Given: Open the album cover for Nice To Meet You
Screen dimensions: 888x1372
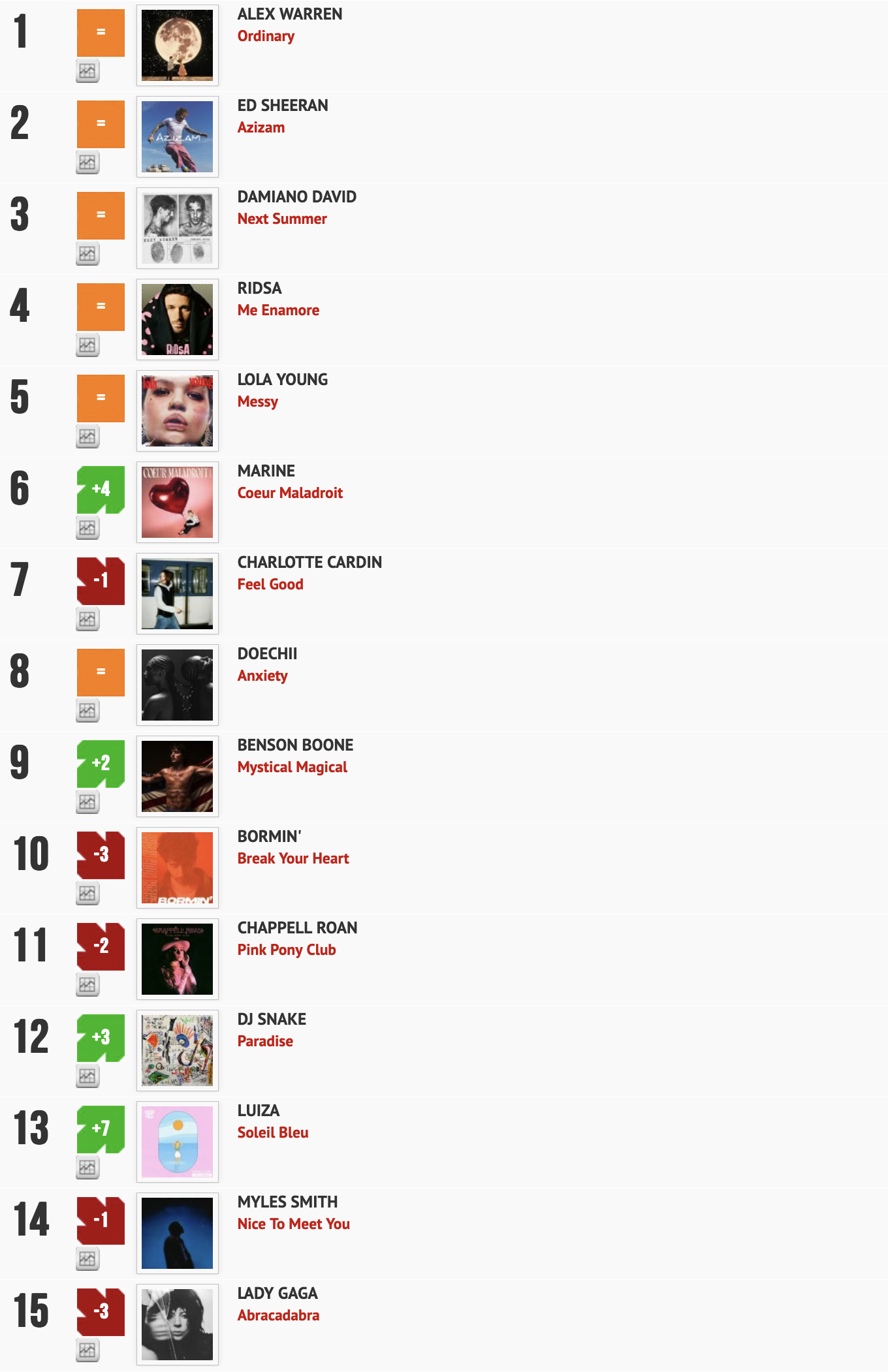Looking at the screenshot, I should [177, 1234].
